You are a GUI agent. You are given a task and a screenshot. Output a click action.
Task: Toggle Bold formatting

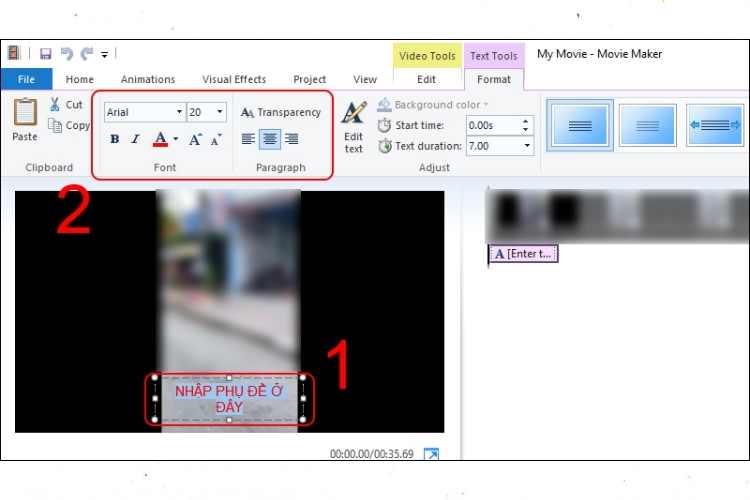[115, 139]
